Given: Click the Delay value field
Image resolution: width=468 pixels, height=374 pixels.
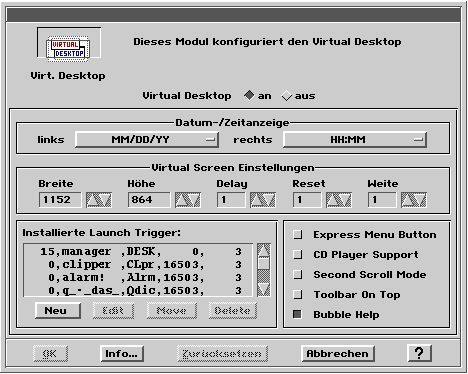Looking at the screenshot, I should click(231, 200).
